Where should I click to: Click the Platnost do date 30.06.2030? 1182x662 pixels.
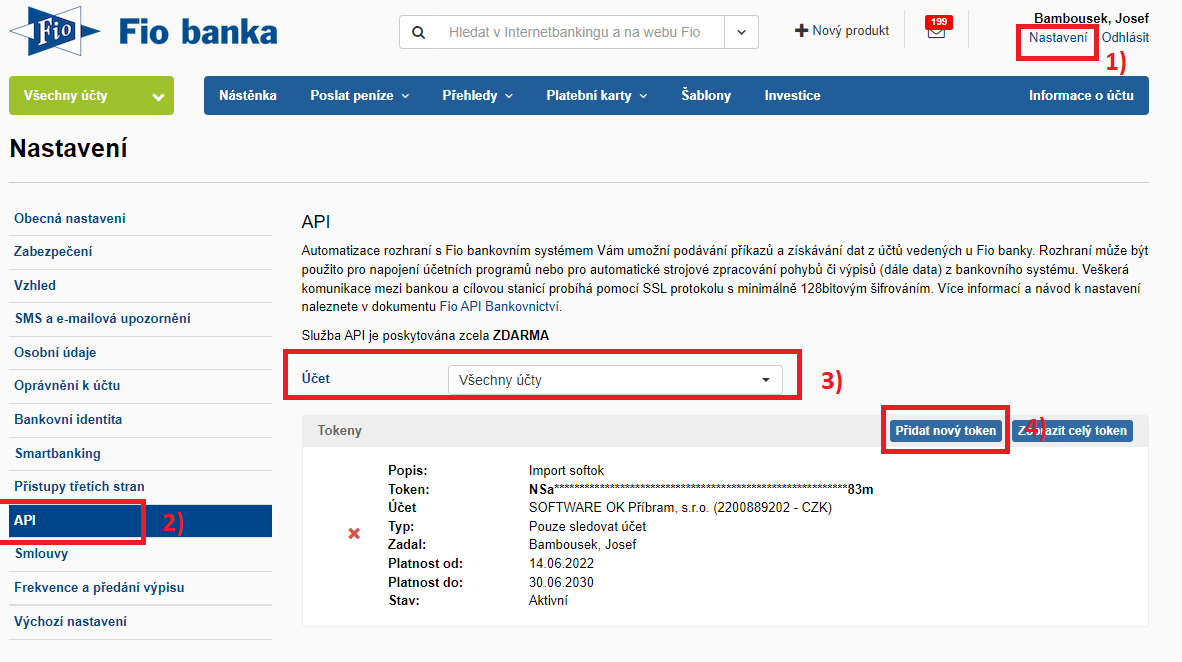[x=561, y=583]
